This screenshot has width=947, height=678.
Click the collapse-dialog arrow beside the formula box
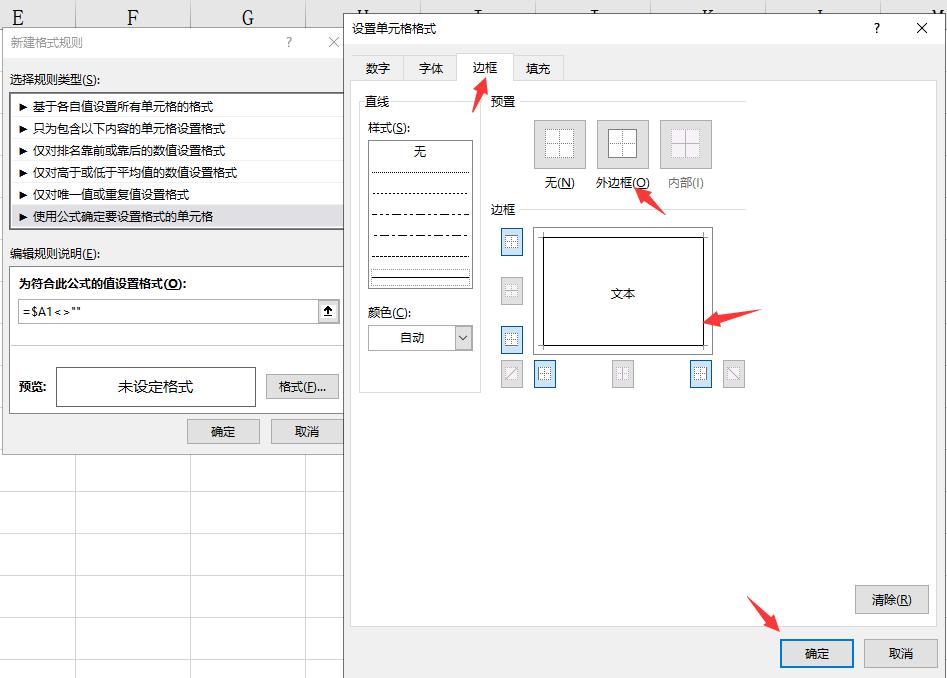coord(328,311)
